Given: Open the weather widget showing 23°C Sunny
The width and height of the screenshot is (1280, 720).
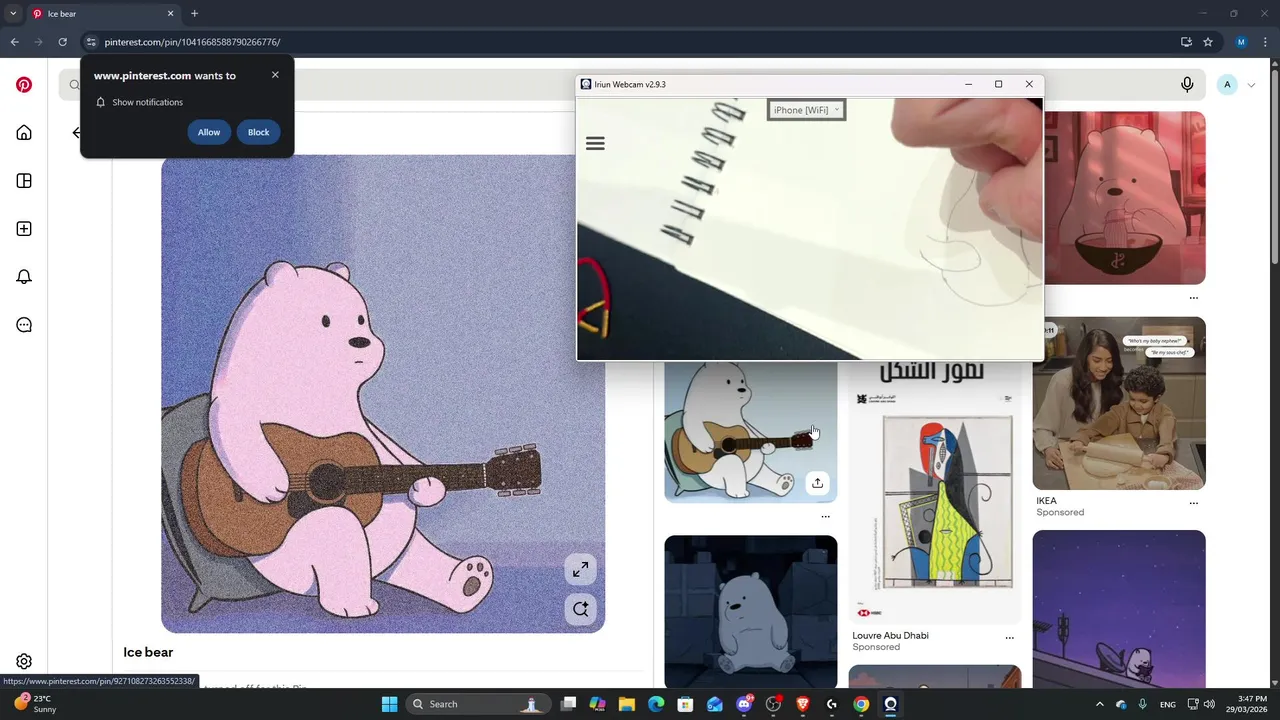Looking at the screenshot, I should 36,704.
